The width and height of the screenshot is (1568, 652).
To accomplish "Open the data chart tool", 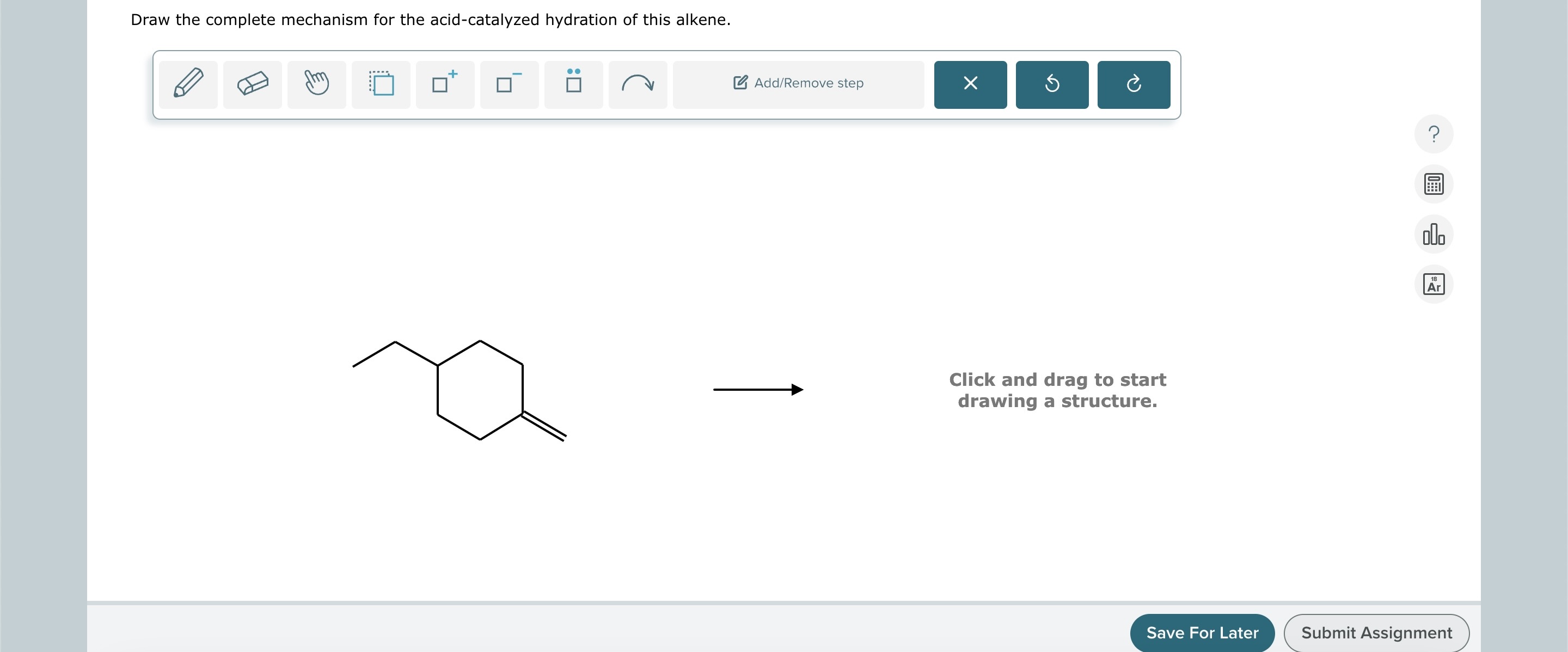I will [x=1434, y=233].
